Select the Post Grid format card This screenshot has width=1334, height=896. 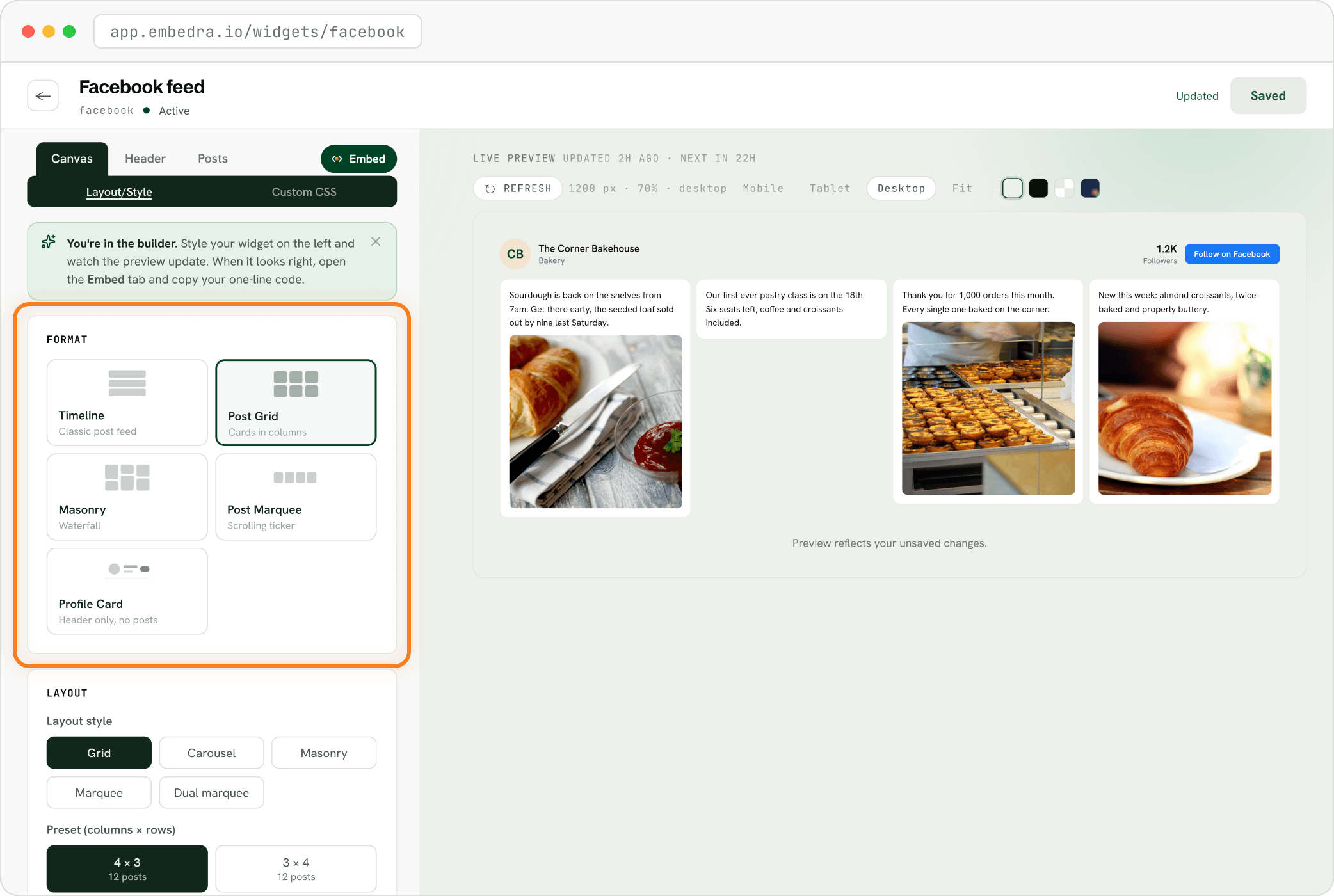click(x=296, y=403)
